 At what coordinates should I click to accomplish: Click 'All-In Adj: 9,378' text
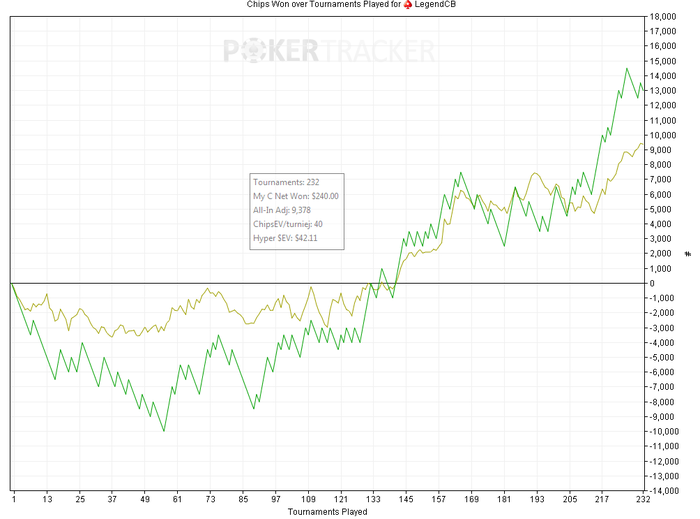(x=282, y=210)
